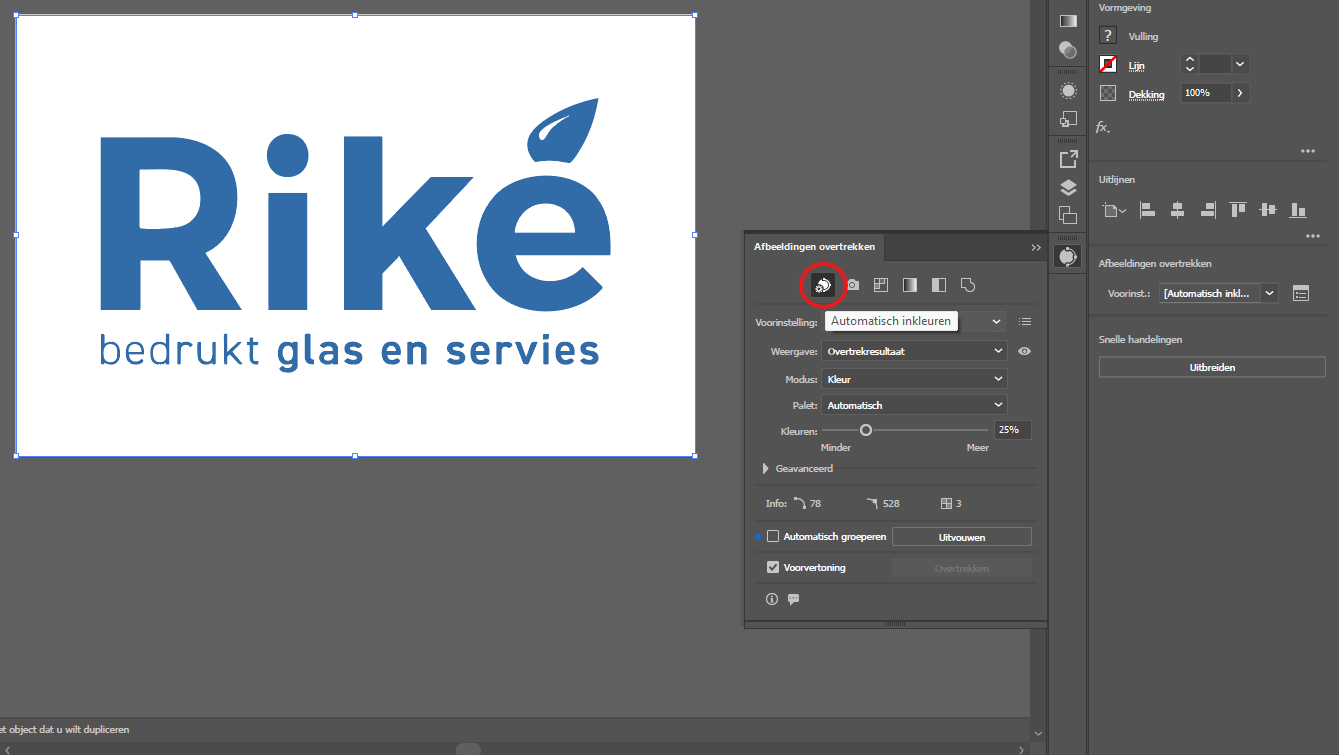This screenshot has width=1339, height=755.
Task: Open the Layers panel icon in dock
Action: (x=1068, y=187)
